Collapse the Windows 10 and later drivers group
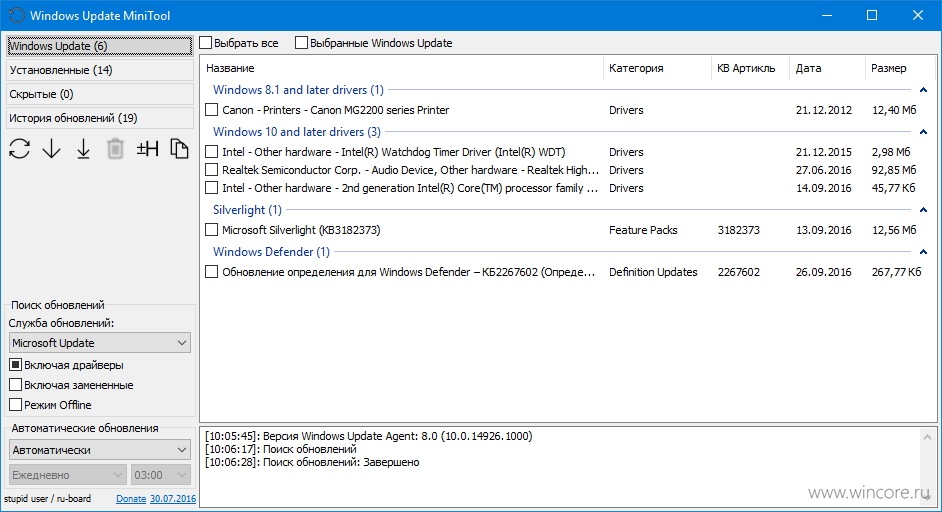The image size is (942, 512). (923, 132)
